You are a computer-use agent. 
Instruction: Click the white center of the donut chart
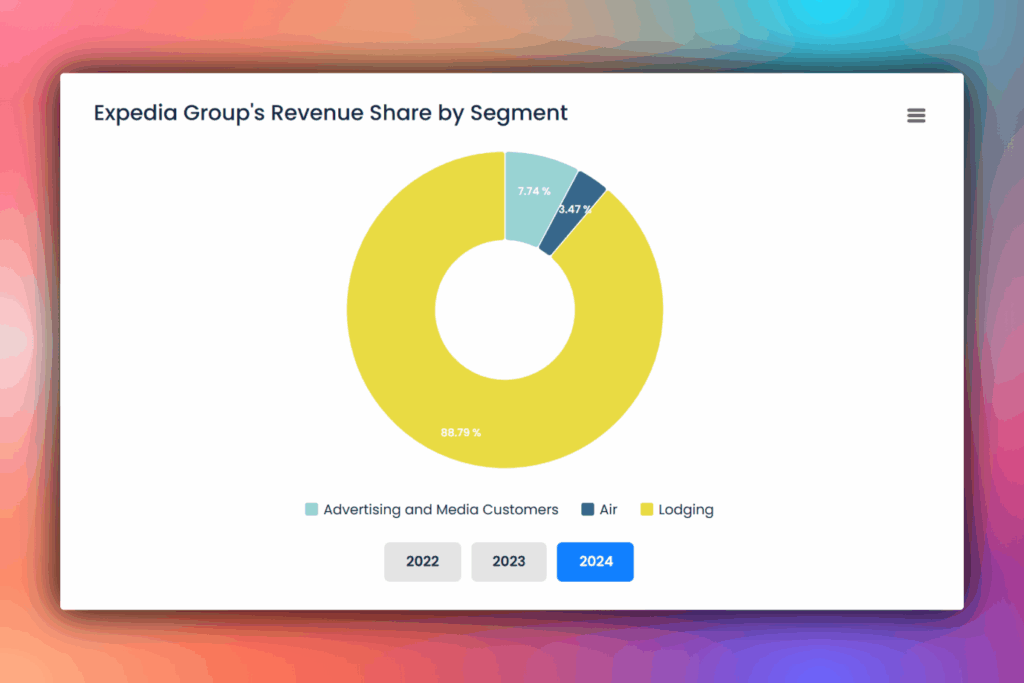[505, 310]
